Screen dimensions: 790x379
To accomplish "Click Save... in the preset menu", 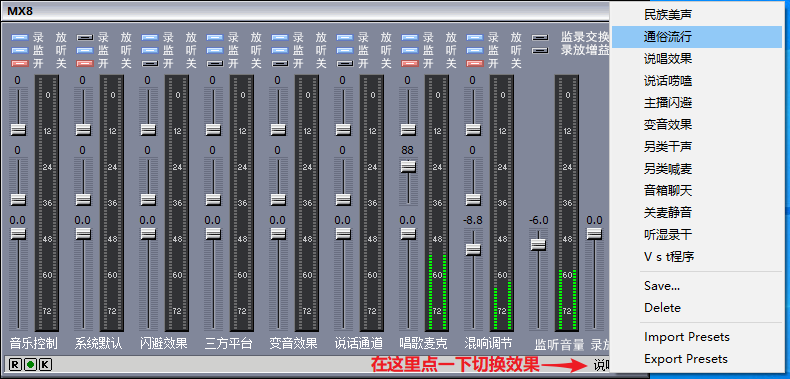I will [x=697, y=286].
